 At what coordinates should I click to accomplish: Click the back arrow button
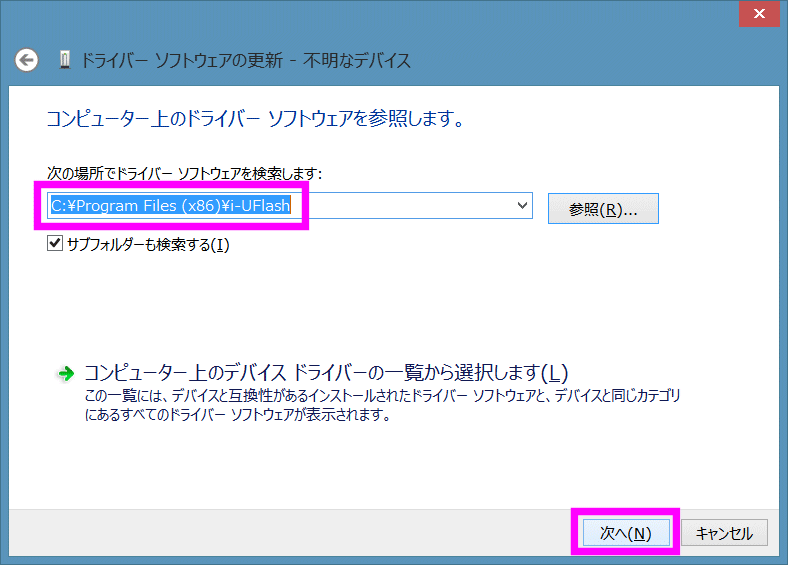click(x=27, y=60)
